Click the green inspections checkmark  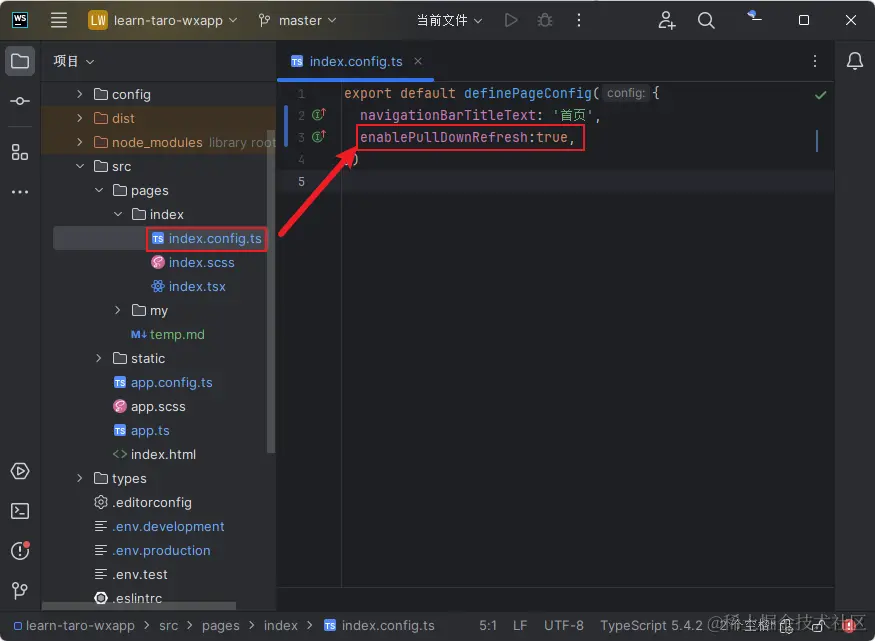tap(820, 95)
